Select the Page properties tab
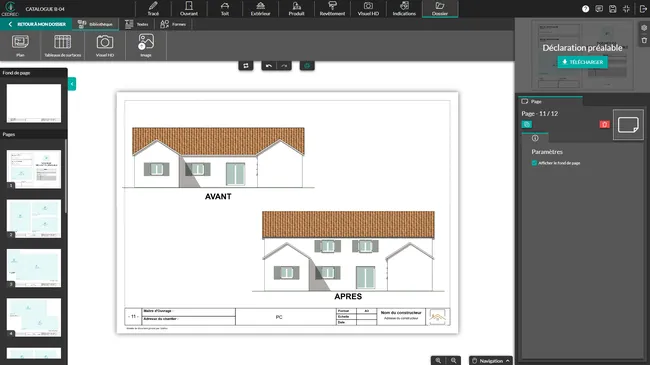The image size is (650, 365). [550, 101]
